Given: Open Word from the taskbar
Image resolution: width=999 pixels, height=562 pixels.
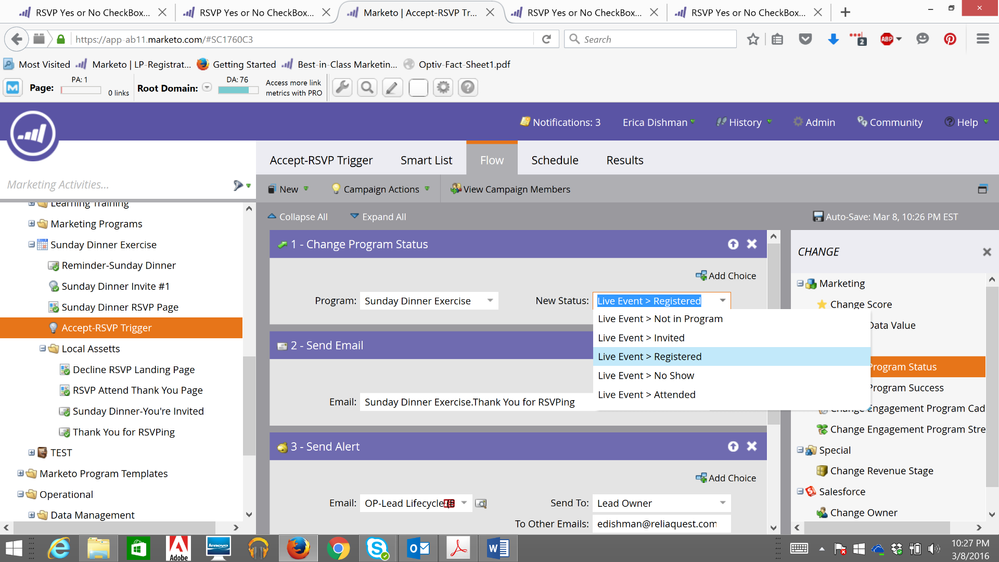Looking at the screenshot, I should (x=498, y=548).
